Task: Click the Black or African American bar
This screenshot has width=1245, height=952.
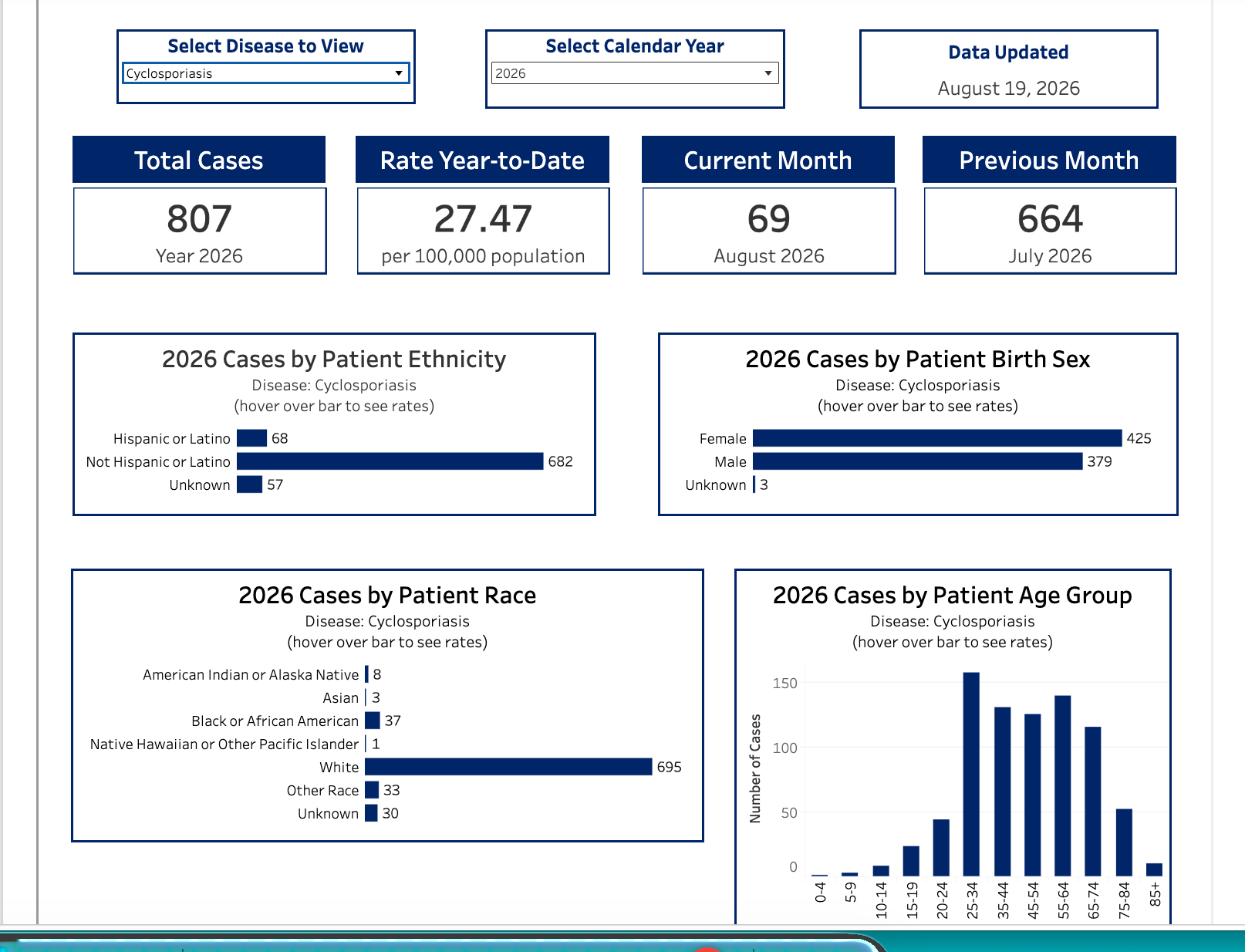Action: [x=373, y=721]
